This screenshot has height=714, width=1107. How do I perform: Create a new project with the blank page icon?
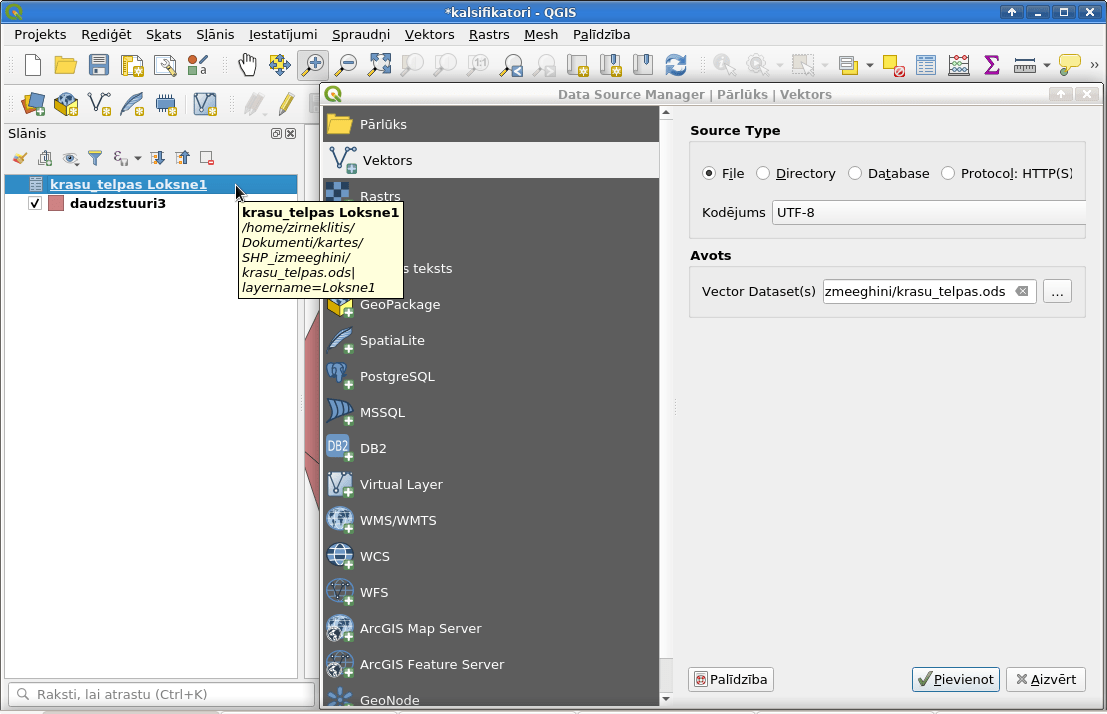tap(32, 66)
